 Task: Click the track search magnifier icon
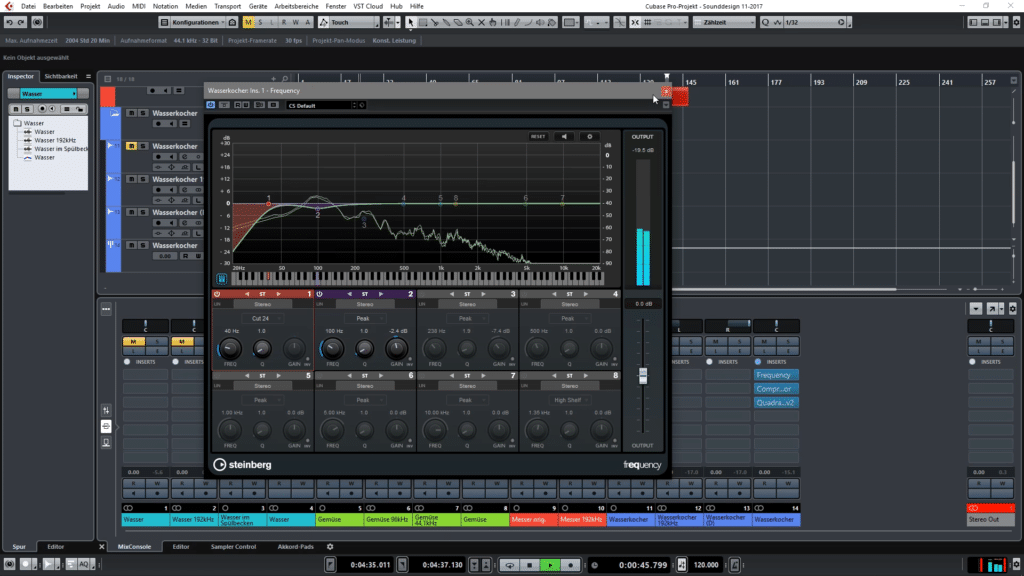click(285, 79)
